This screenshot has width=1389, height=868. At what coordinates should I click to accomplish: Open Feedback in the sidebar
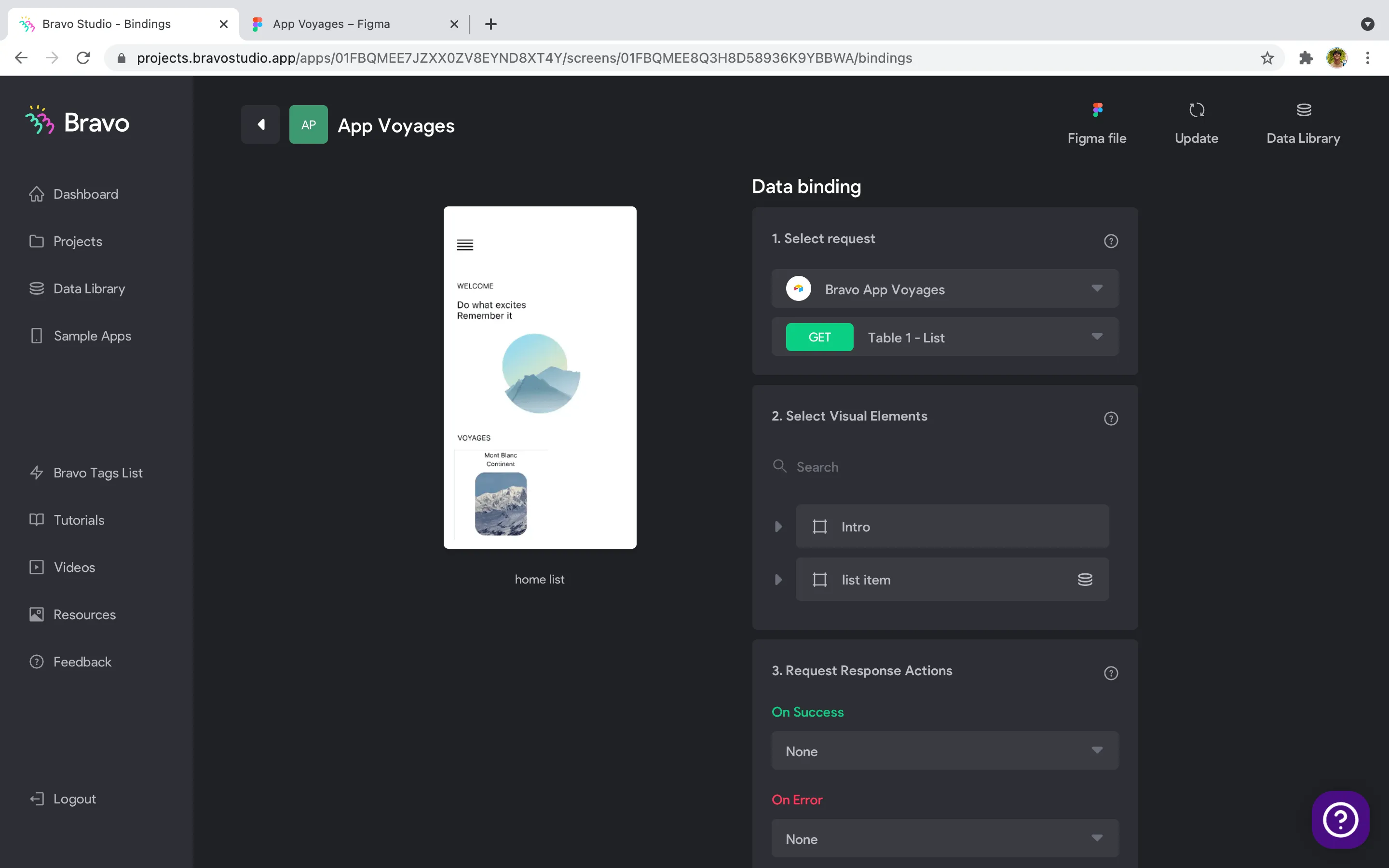pyautogui.click(x=70, y=661)
